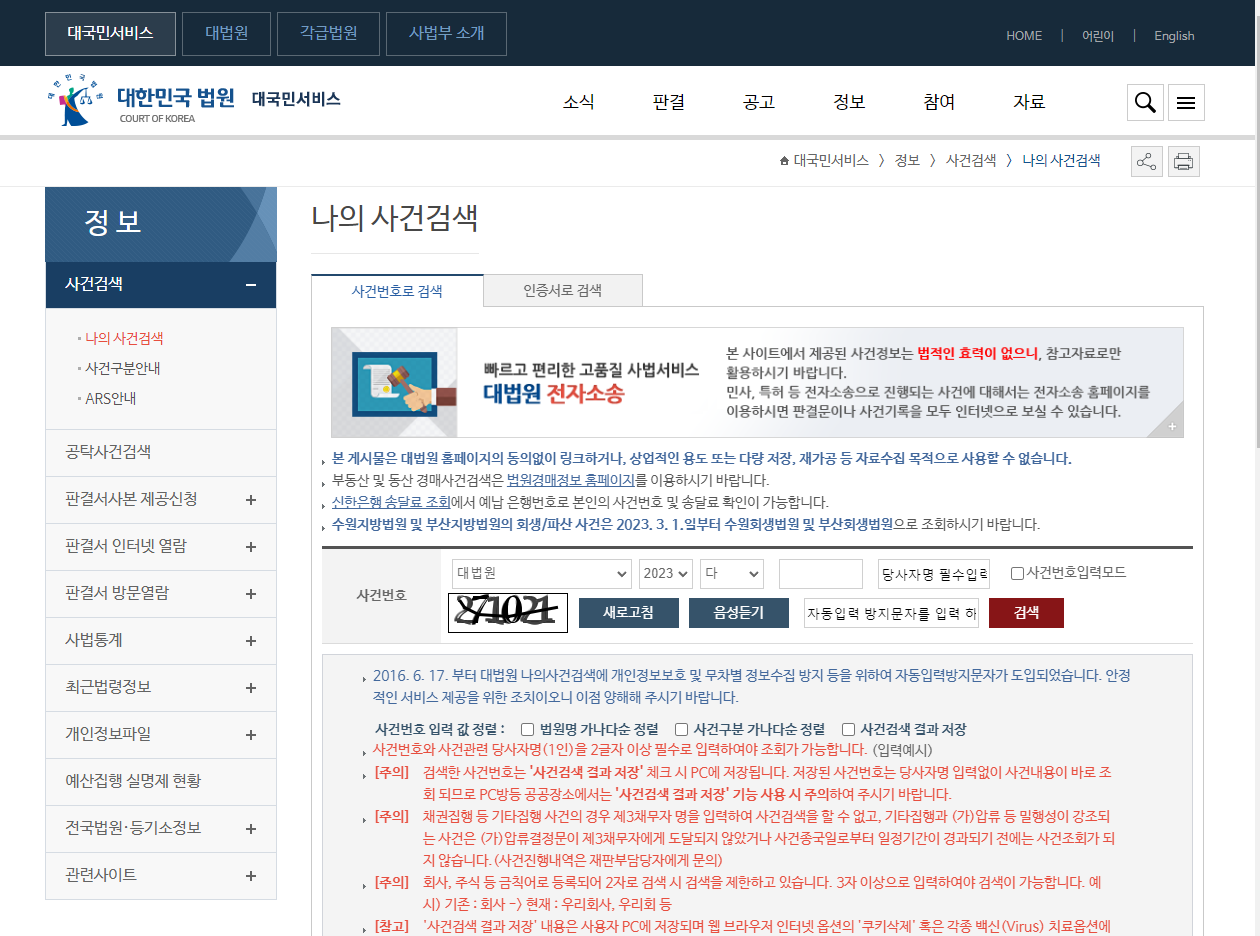The height and width of the screenshot is (936, 1260).
Task: Open the 판결 menu in the navigation
Action: 667,101
